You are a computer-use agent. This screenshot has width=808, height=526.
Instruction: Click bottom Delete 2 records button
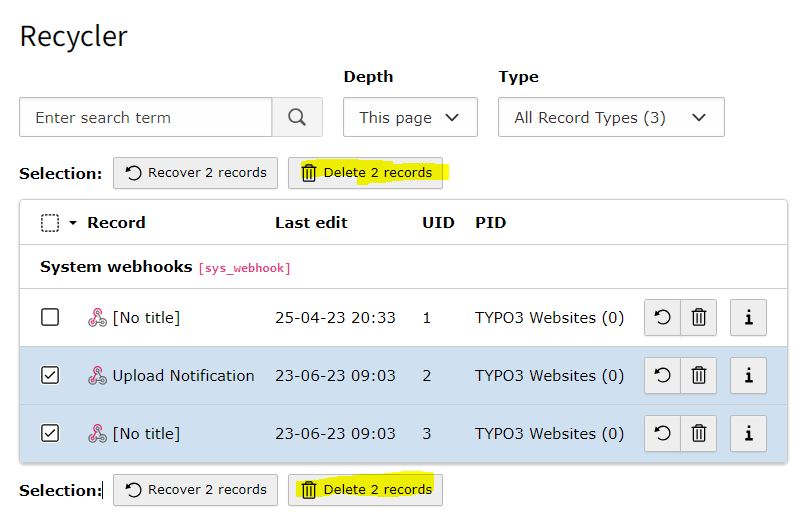[x=366, y=490]
